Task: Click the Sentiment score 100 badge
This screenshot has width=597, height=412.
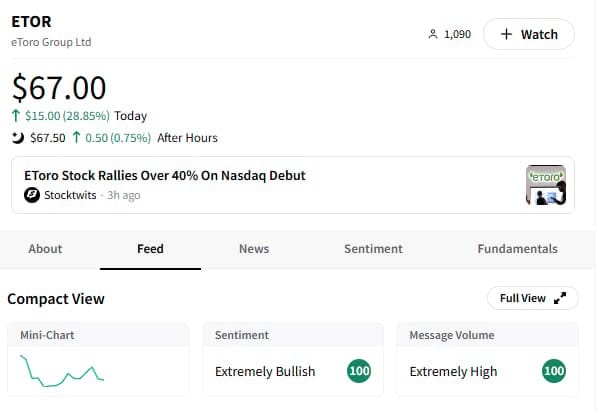Action: [x=359, y=371]
